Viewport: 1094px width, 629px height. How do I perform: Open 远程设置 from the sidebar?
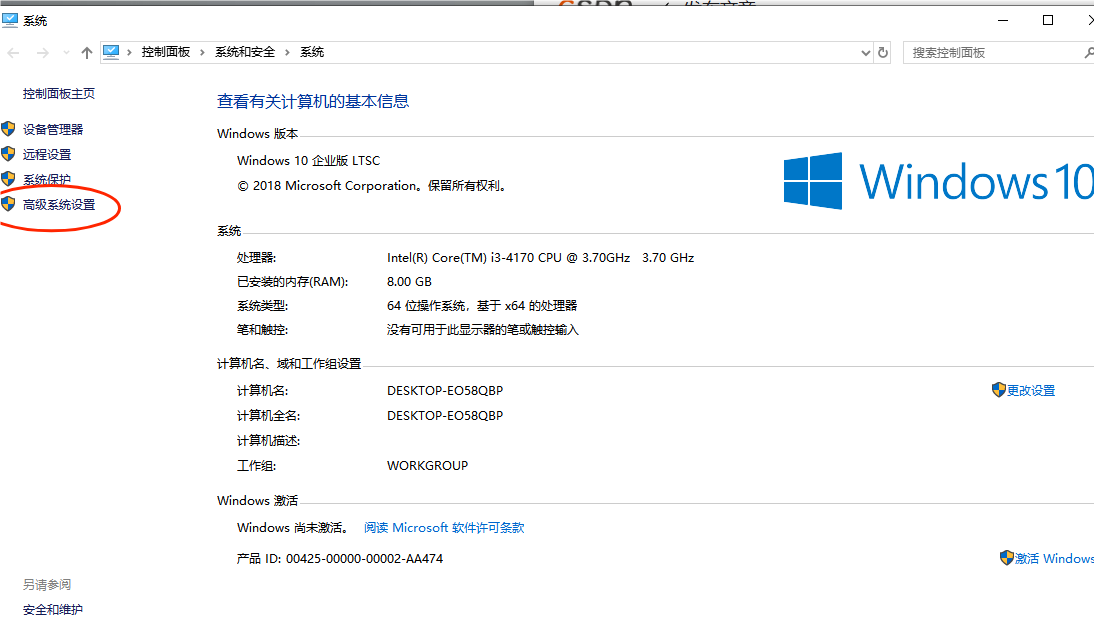coord(47,154)
